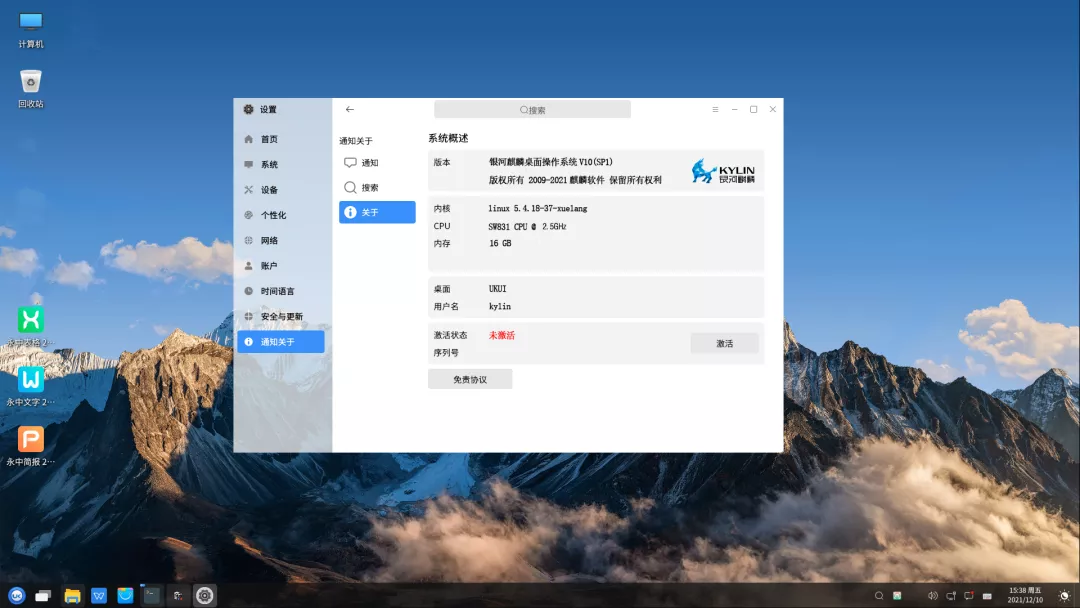Screen dimensions: 1080x608
Task: Click the home icon beside 首页
Action: [249, 139]
